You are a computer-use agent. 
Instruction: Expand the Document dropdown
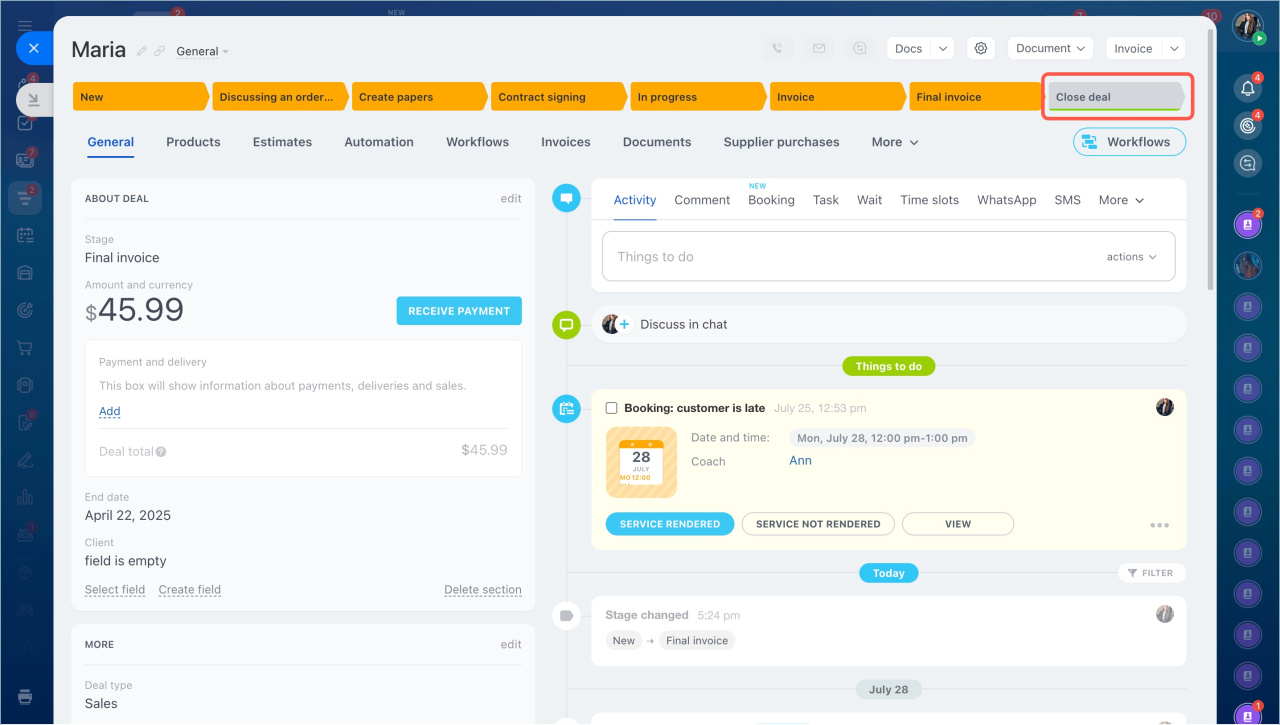1051,48
